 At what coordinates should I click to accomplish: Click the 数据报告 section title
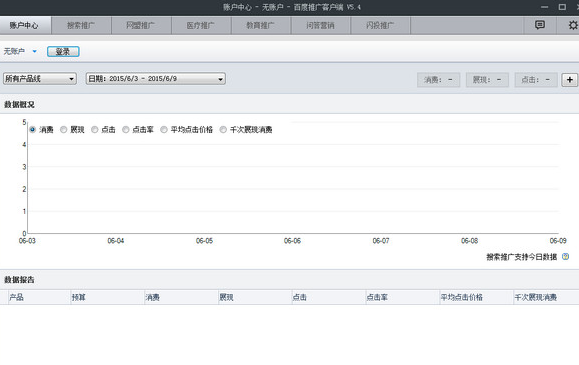pyautogui.click(x=19, y=280)
